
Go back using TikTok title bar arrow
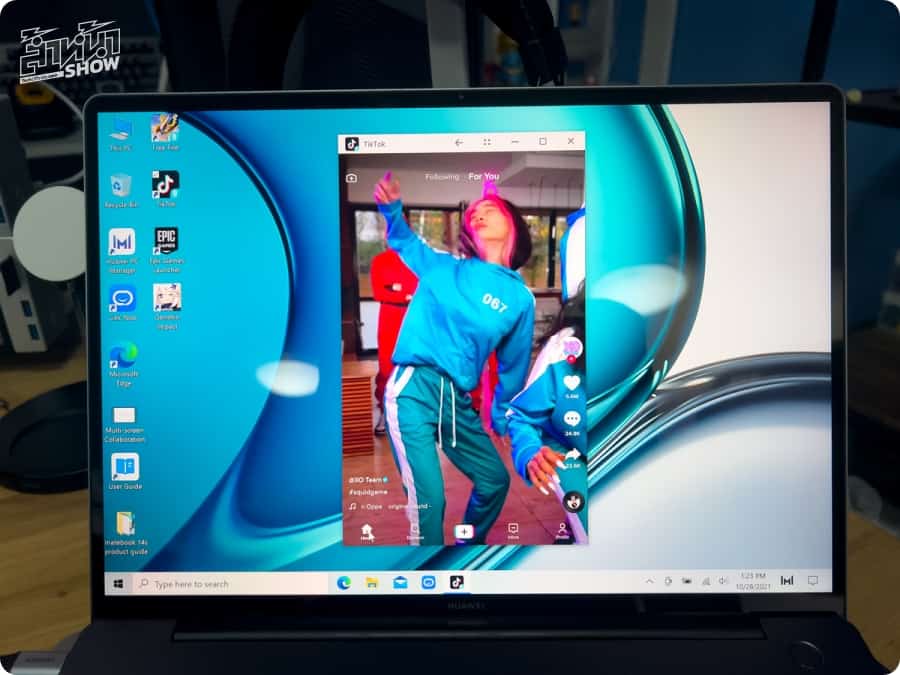tap(459, 142)
